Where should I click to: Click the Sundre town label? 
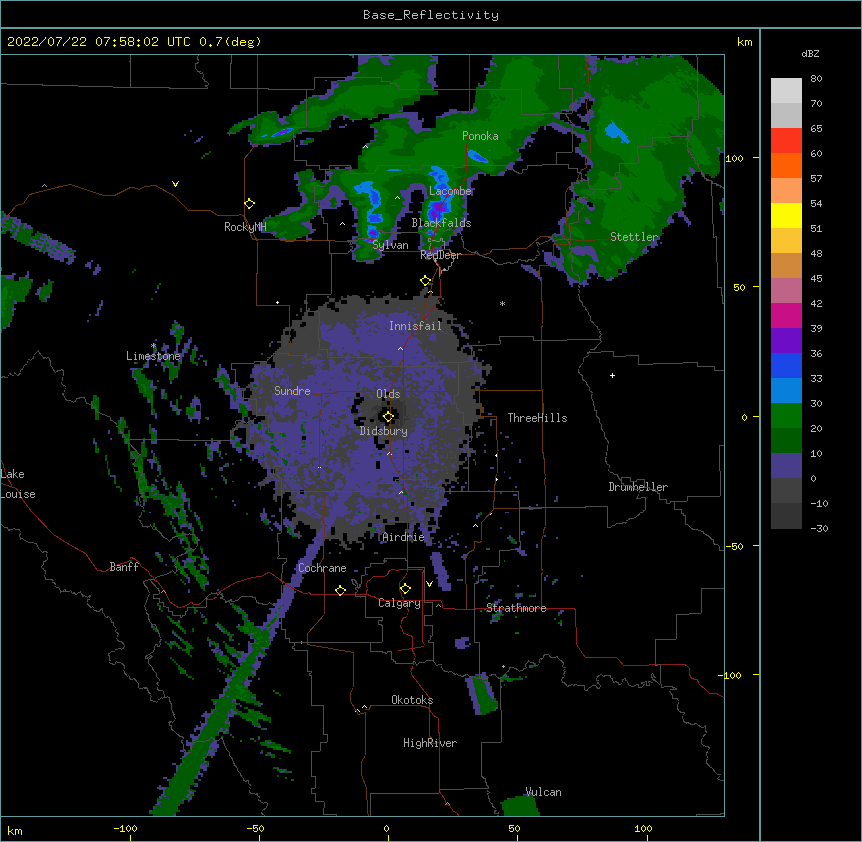point(292,391)
